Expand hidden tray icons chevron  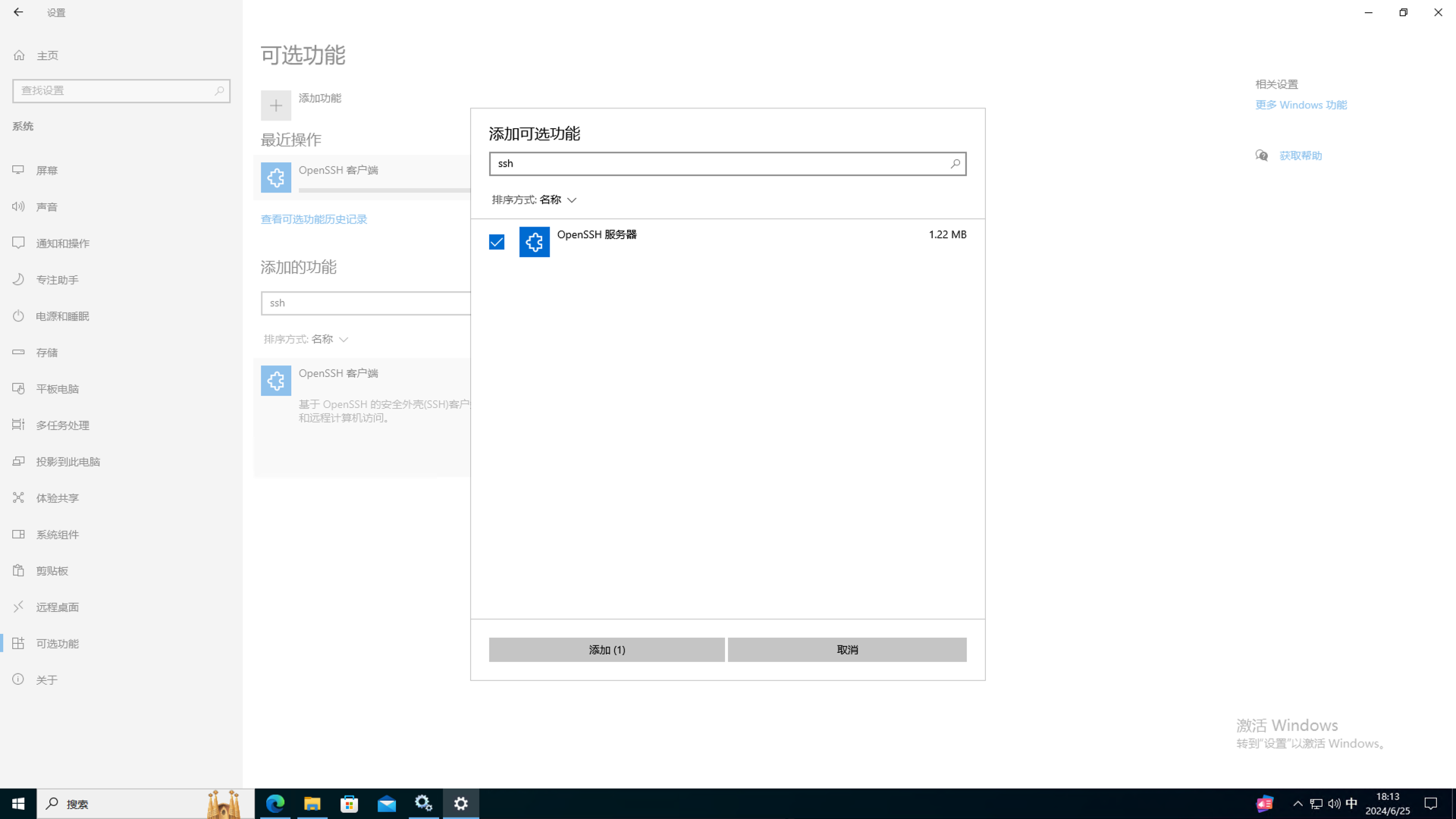tap(1298, 804)
